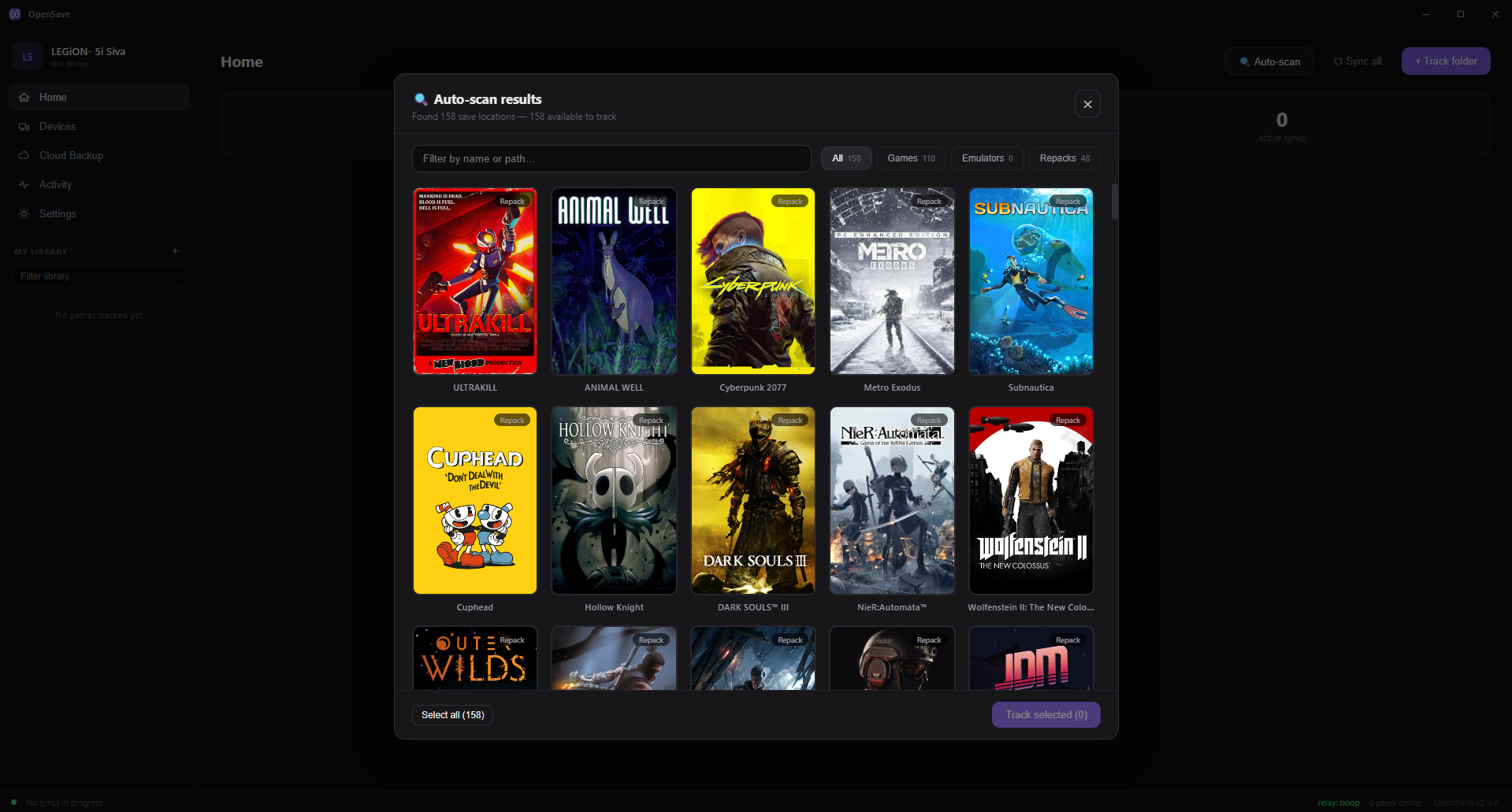Click the LS device avatar icon
1512x812 pixels.
[28, 57]
